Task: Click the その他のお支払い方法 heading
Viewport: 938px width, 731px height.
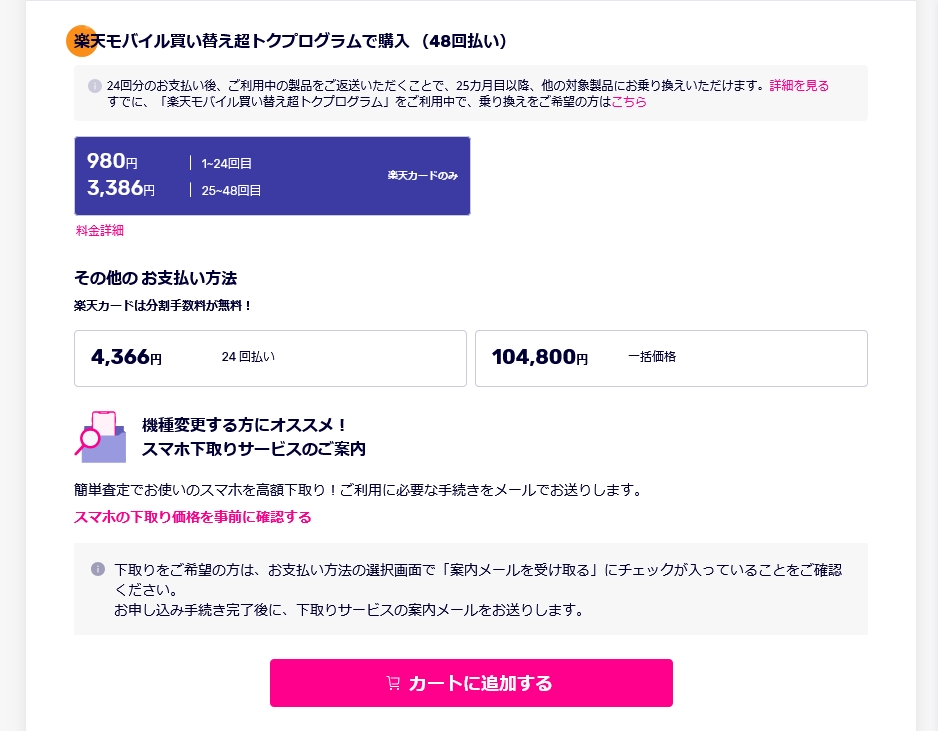Action: click(x=155, y=277)
